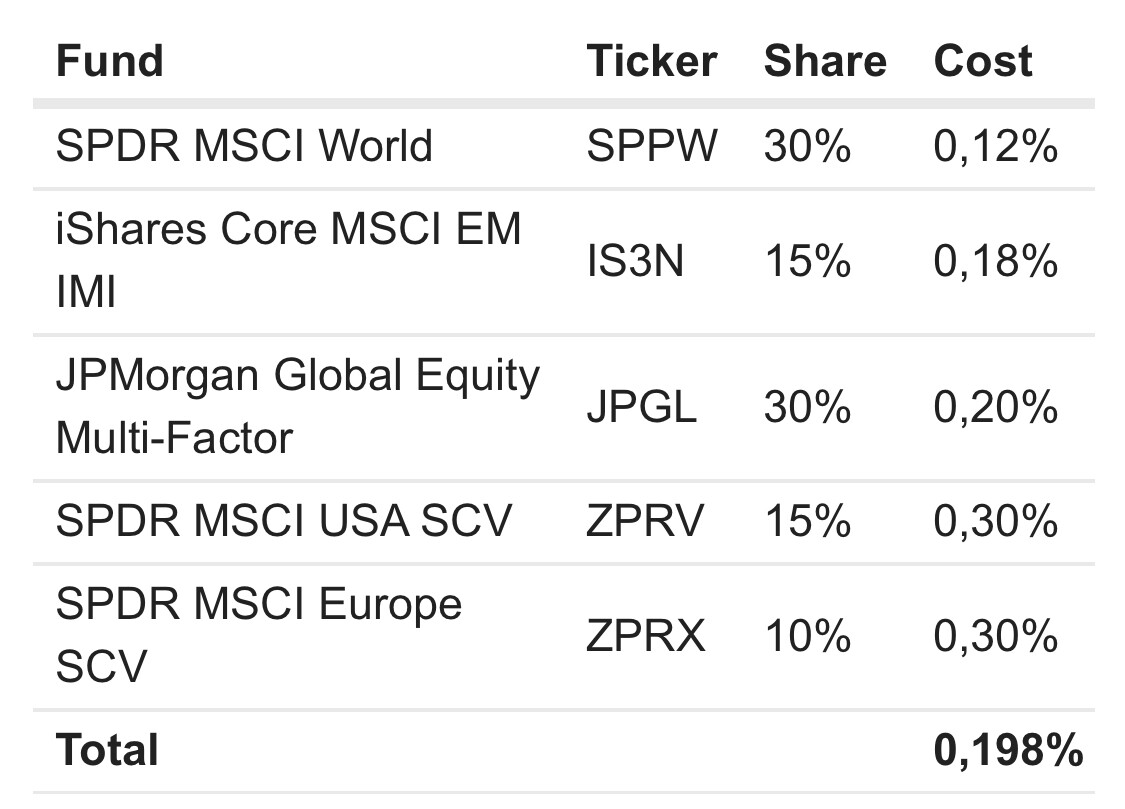Viewport: 1125px width, 809px height.
Task: Click the IS3N ticker cell
Action: coord(635,262)
